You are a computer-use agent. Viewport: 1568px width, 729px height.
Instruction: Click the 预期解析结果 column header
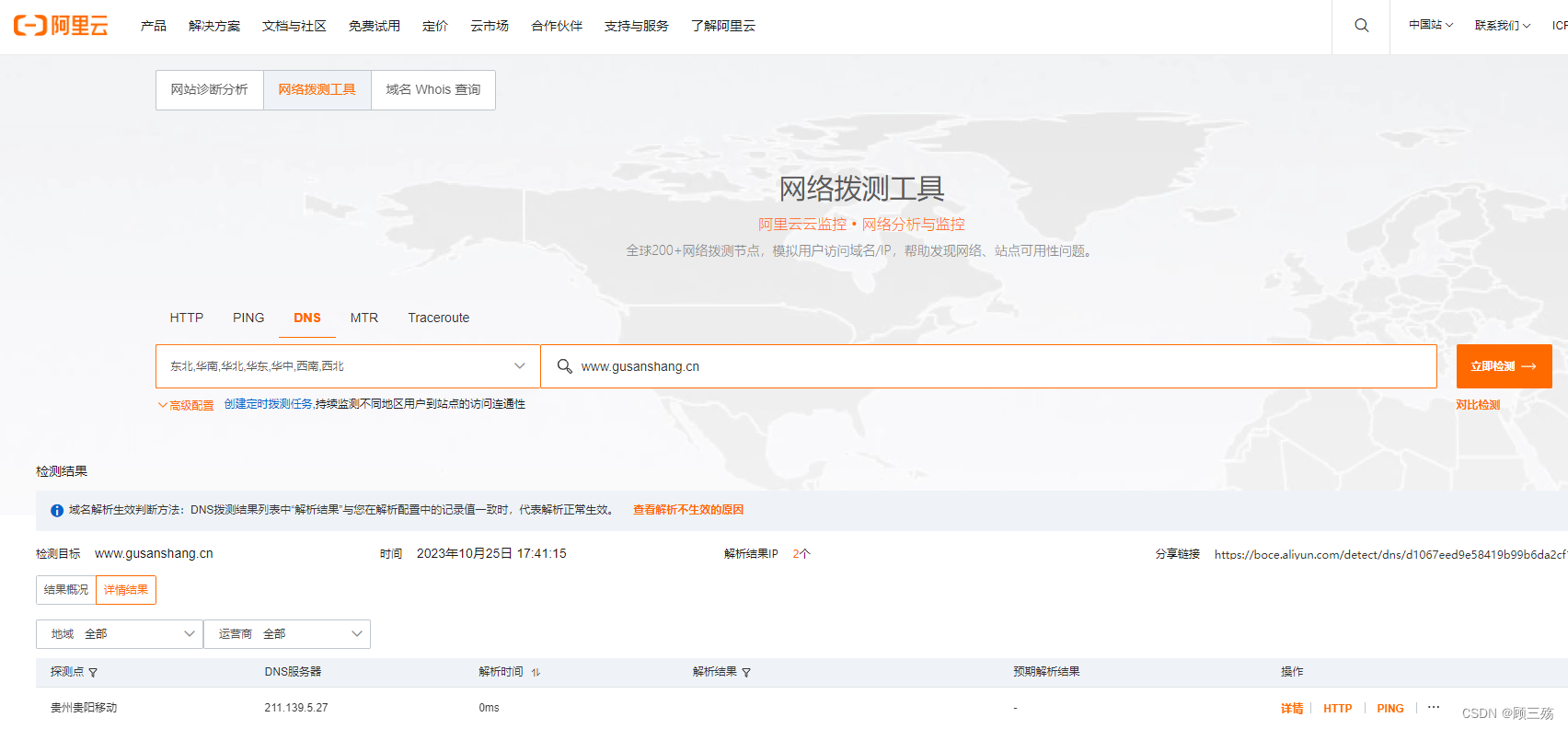click(1046, 672)
